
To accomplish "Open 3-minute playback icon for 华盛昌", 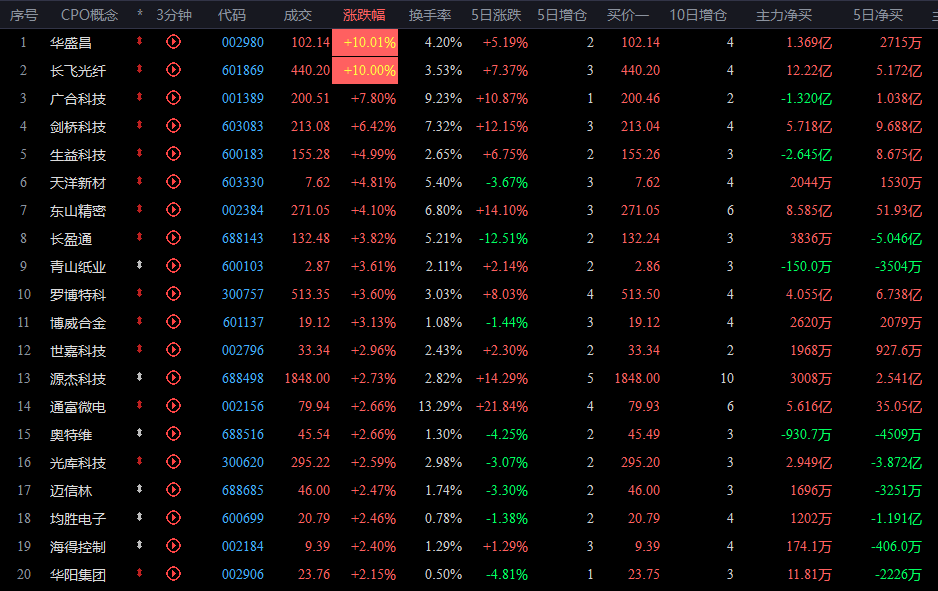I will click(173, 42).
